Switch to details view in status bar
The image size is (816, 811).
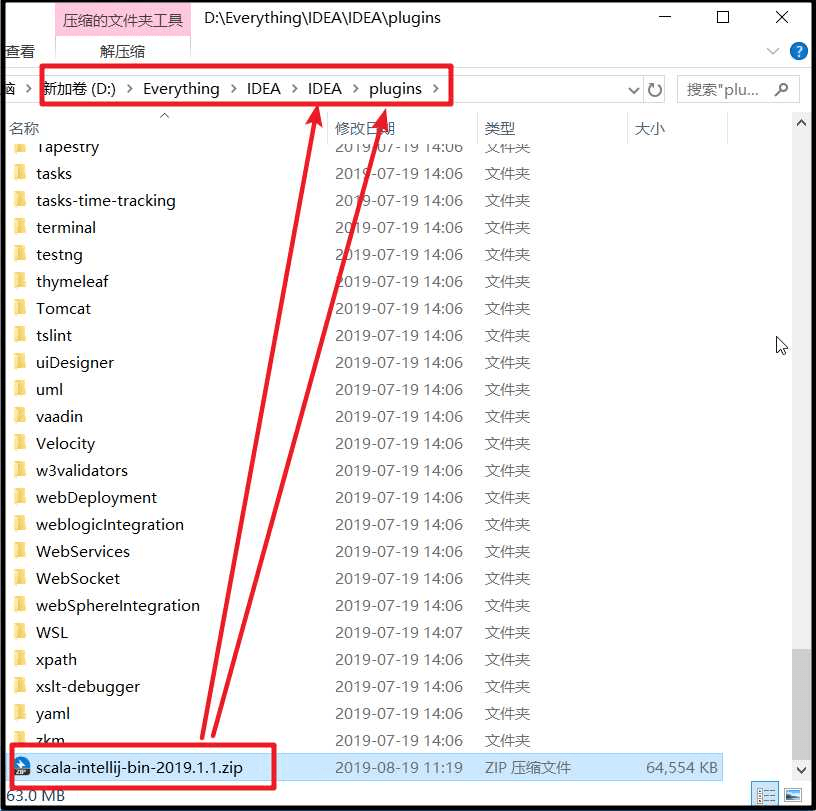click(x=765, y=794)
